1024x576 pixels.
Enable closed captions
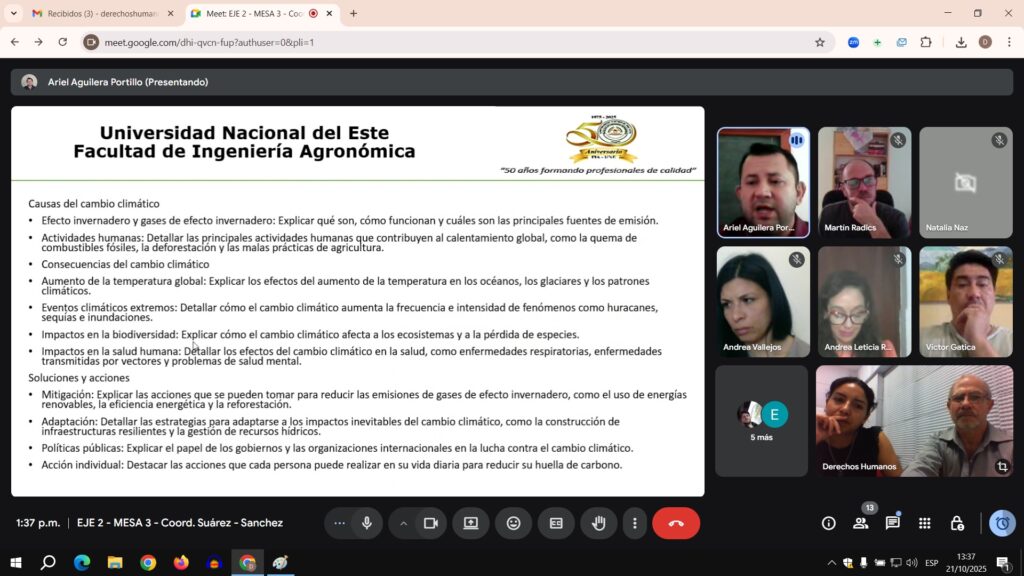coord(556,522)
